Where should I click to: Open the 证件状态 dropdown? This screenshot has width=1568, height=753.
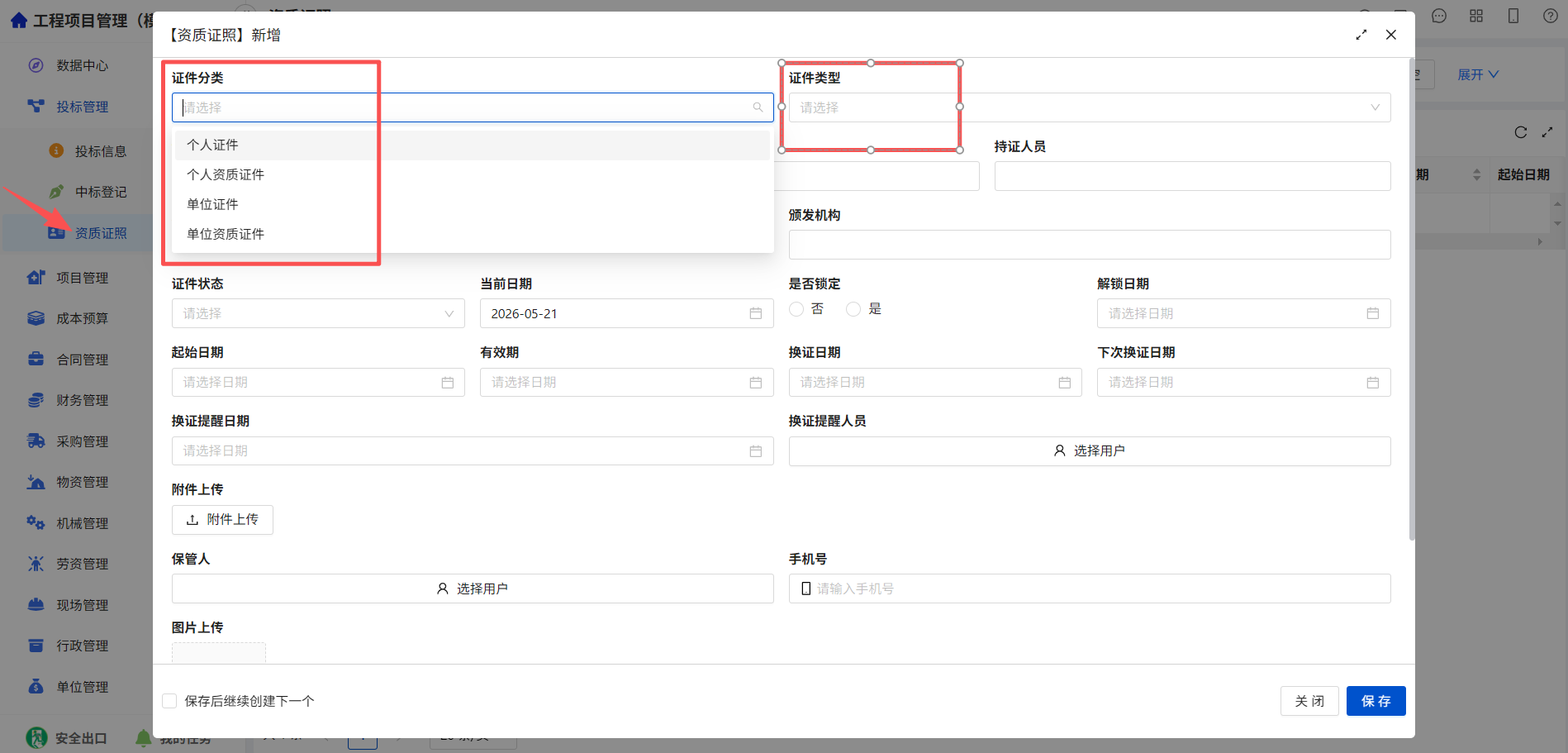[x=318, y=313]
